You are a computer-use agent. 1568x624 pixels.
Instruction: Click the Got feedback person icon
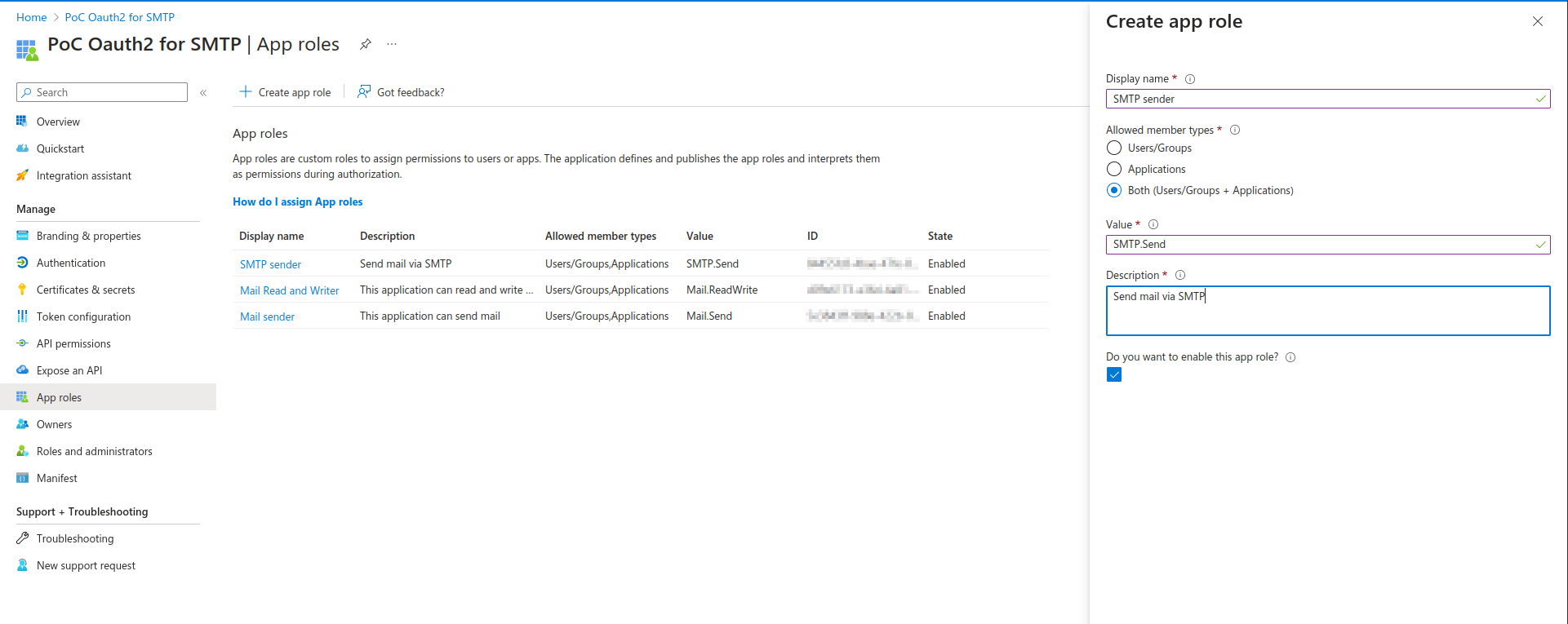(x=364, y=91)
